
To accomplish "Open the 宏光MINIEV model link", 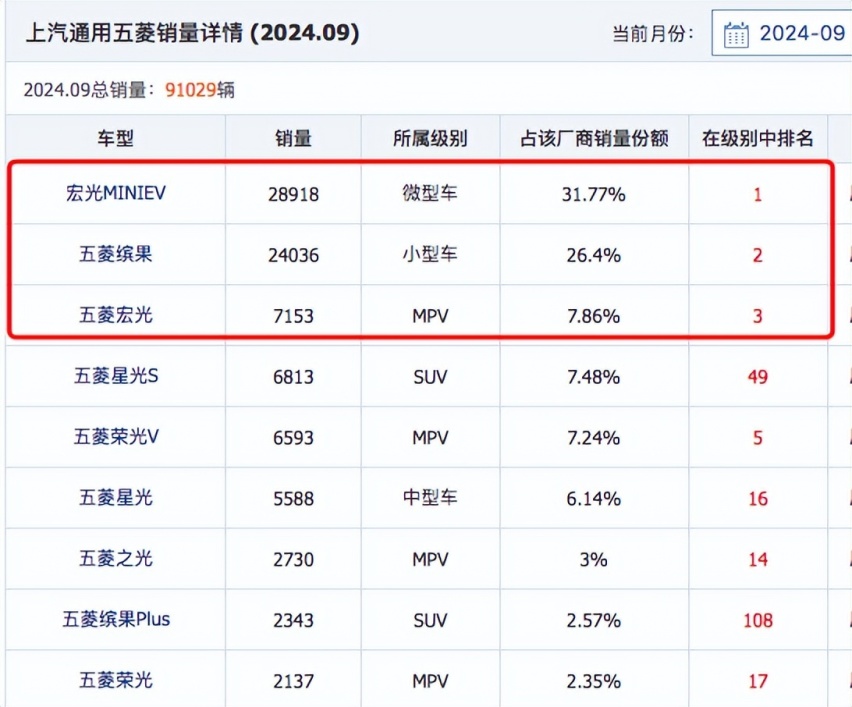I will click(x=116, y=193).
